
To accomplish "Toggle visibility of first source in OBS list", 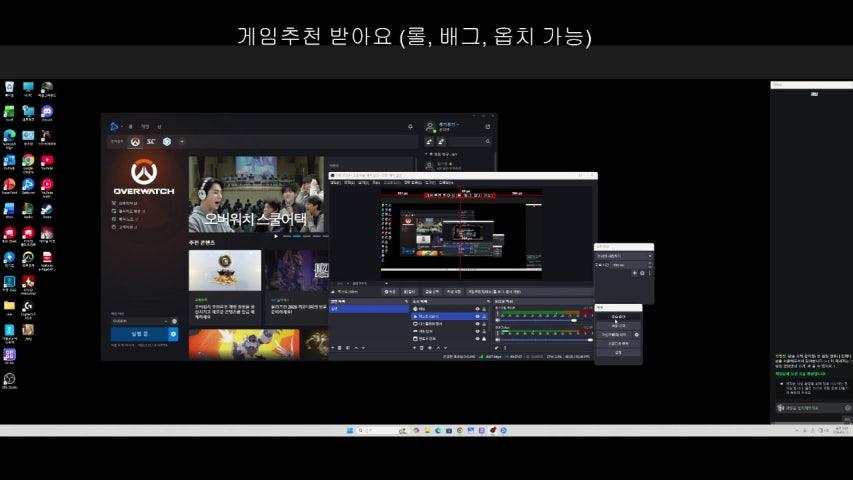I will click(x=478, y=309).
